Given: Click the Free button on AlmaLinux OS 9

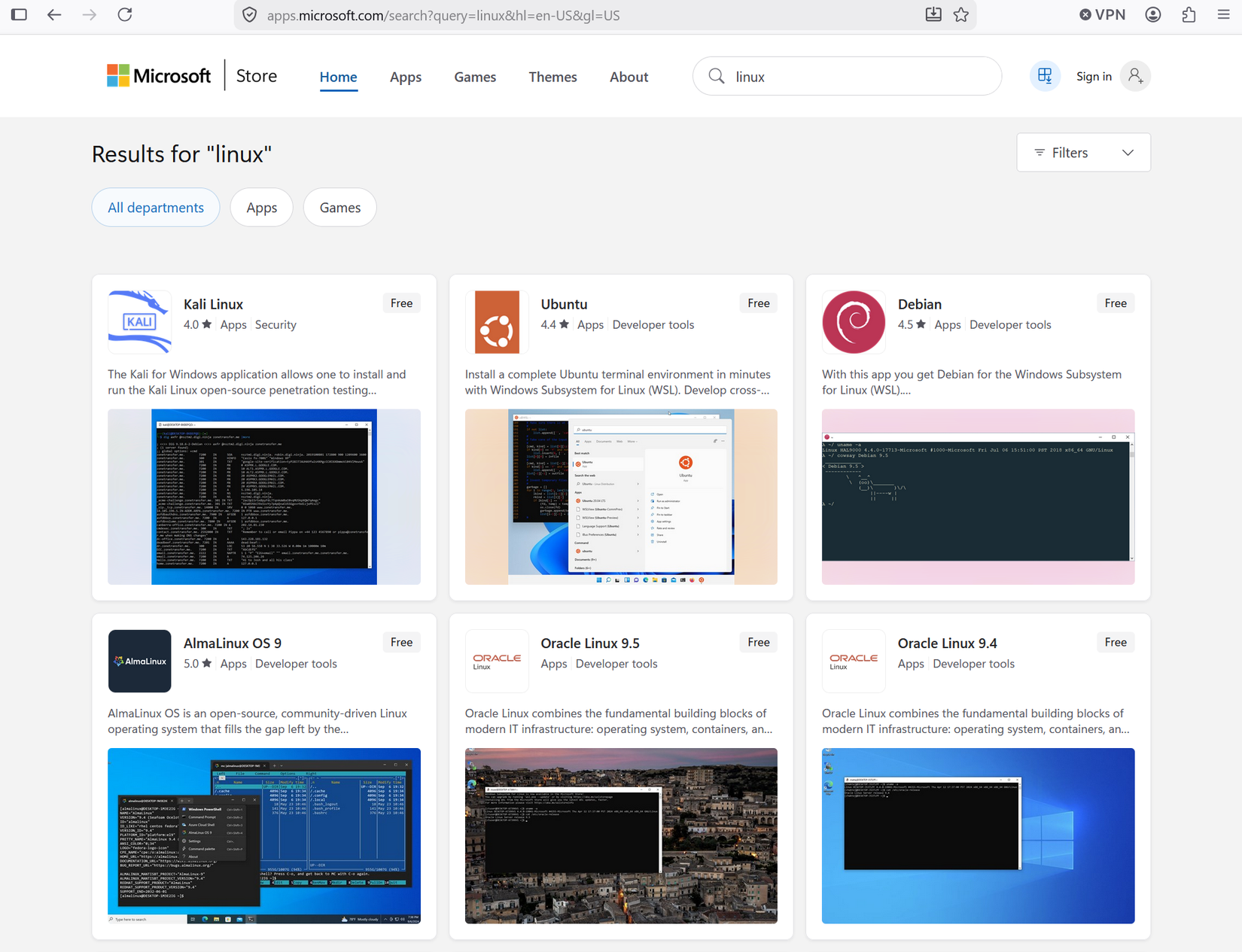Looking at the screenshot, I should coord(401,642).
